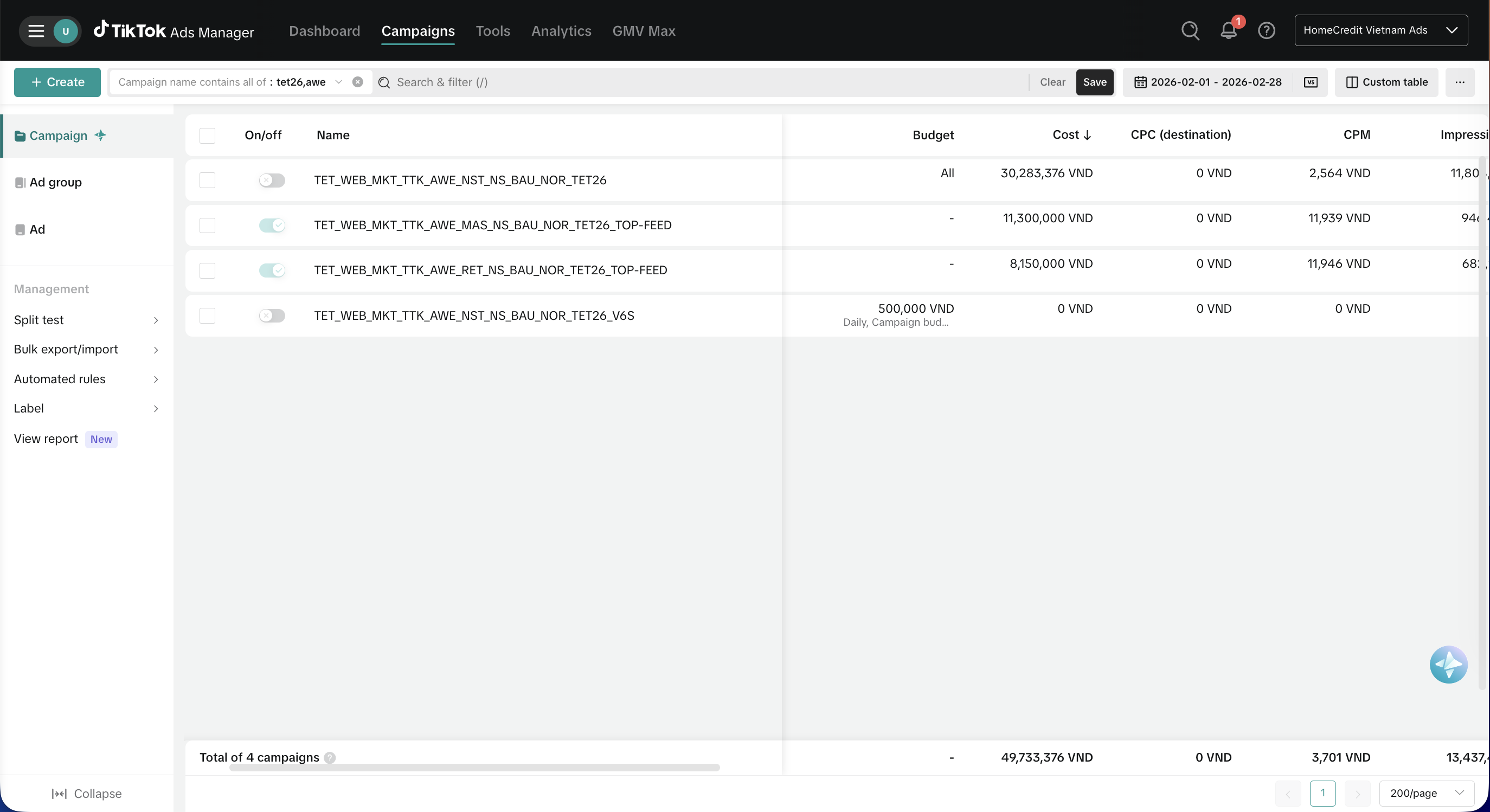
Task: Click the 30,283,376 VND cost value
Action: click(1046, 173)
